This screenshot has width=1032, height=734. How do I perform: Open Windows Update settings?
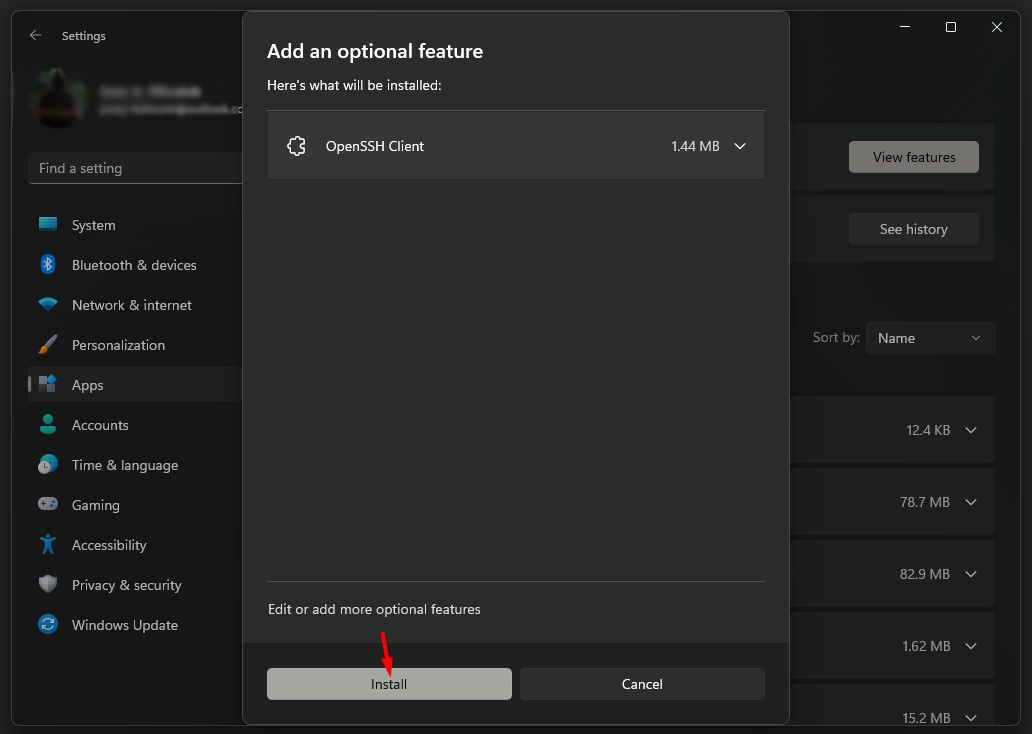point(136,625)
